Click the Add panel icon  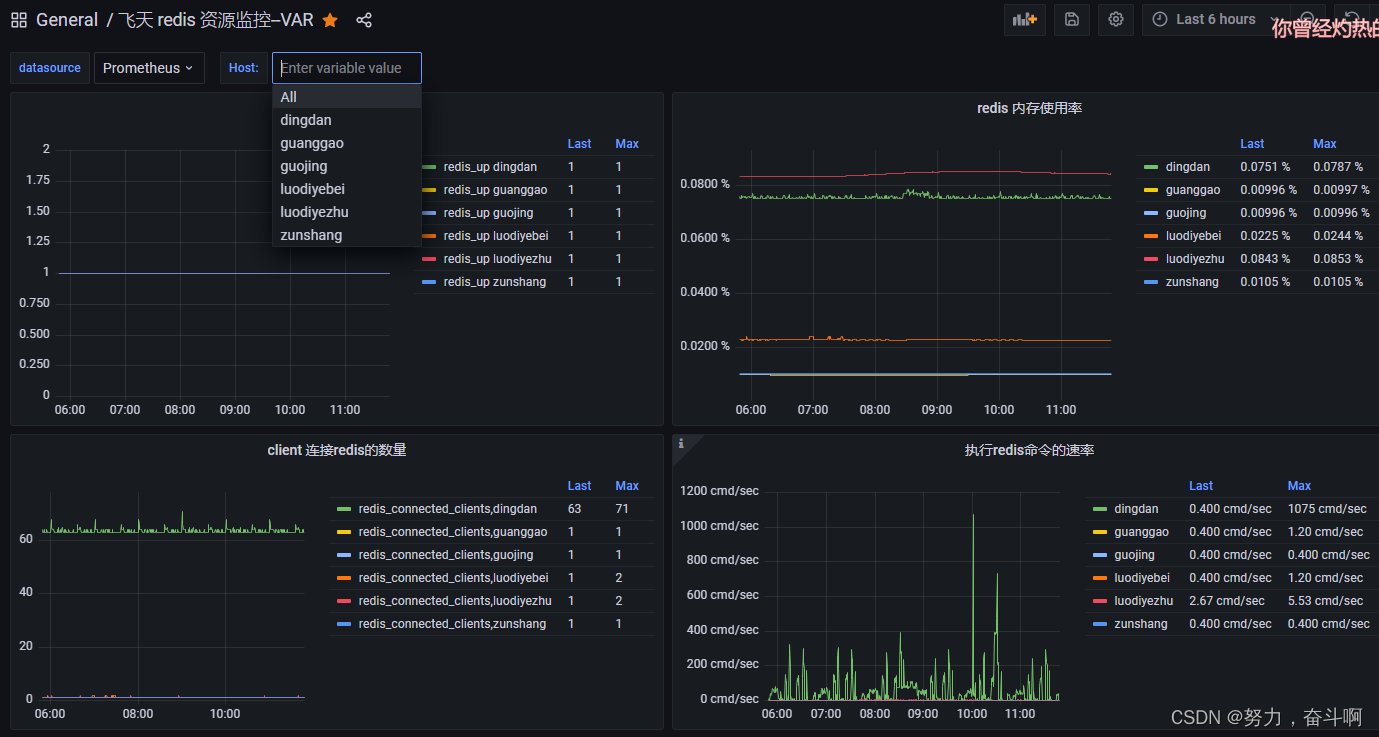[1024, 19]
